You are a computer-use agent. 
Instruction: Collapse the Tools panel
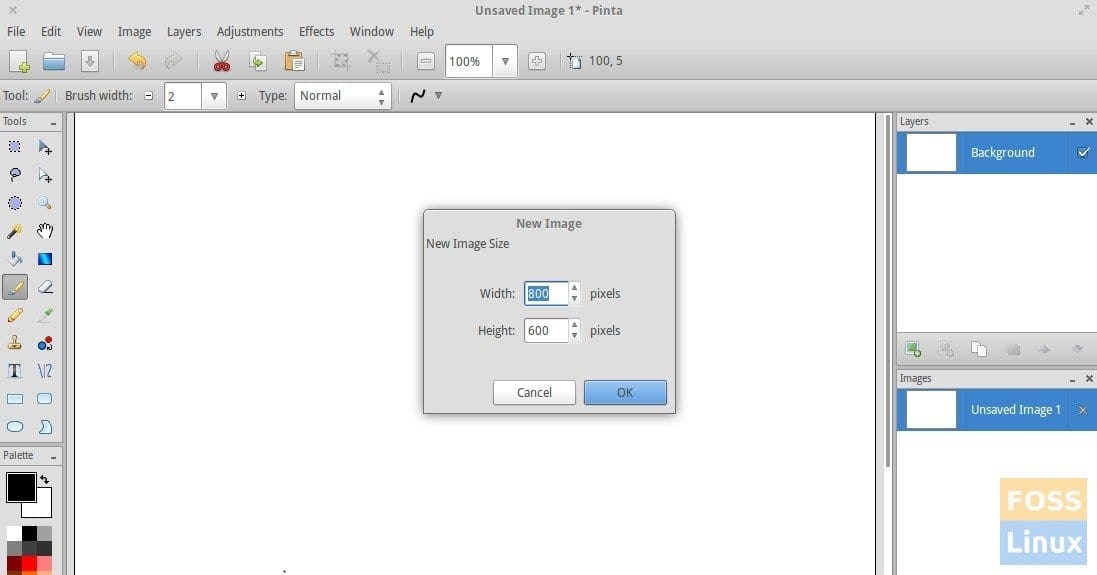[x=53, y=122]
